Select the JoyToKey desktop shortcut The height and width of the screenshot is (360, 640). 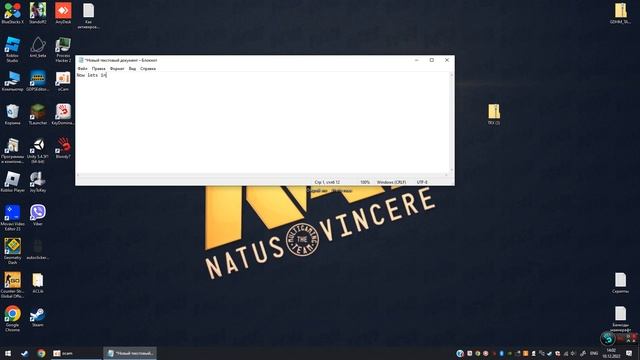38,182
